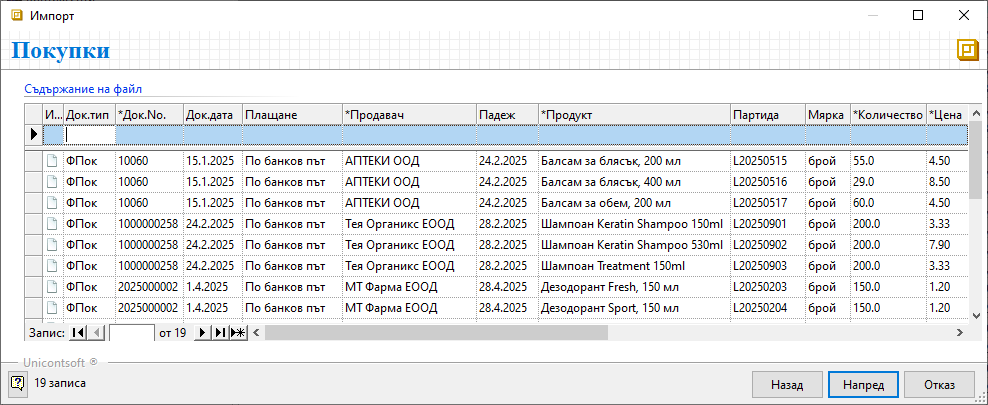Cancel import with the Отказ button

pos(939,384)
